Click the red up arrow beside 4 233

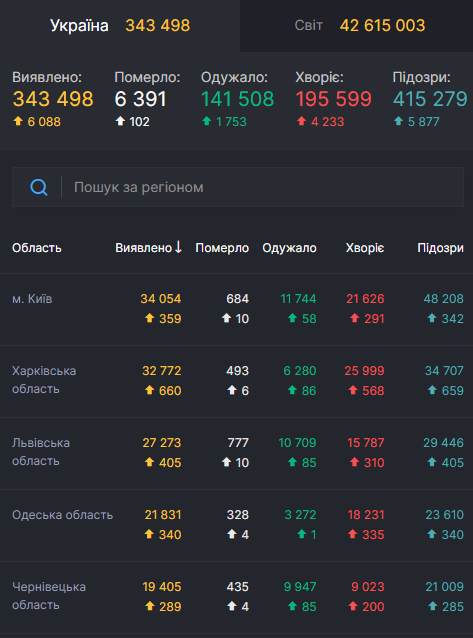[302, 121]
